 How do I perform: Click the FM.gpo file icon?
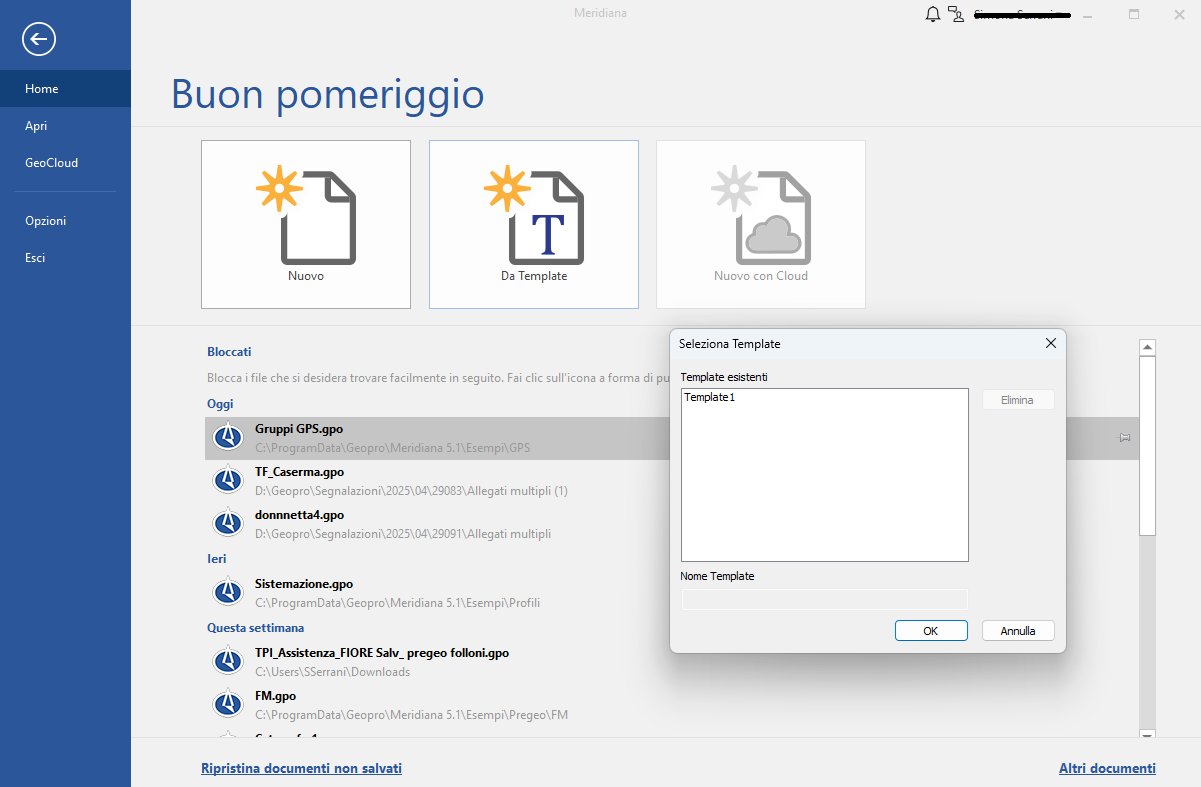[x=229, y=705]
